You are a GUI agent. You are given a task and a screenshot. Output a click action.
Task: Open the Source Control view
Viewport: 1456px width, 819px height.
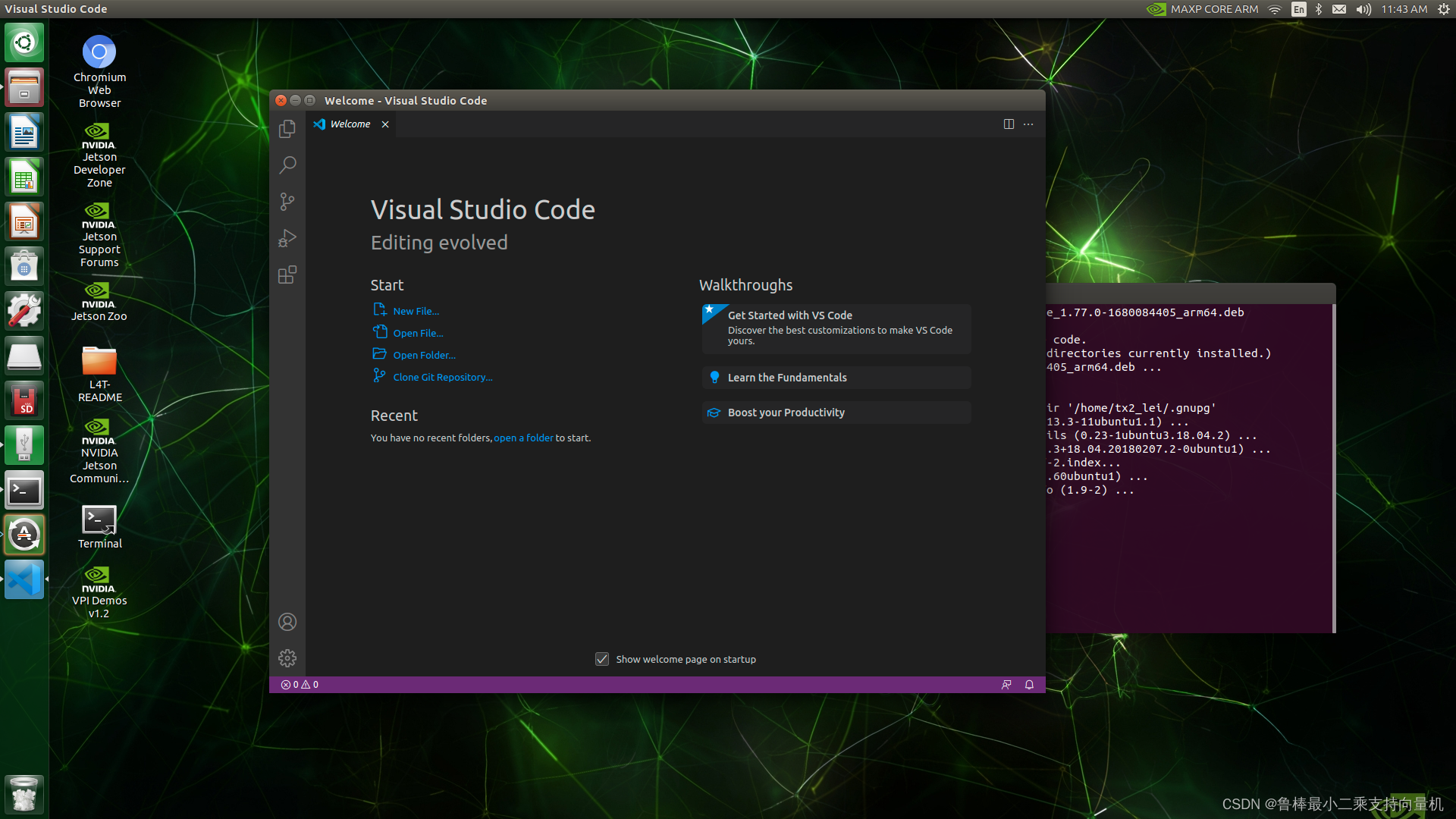coord(287,201)
